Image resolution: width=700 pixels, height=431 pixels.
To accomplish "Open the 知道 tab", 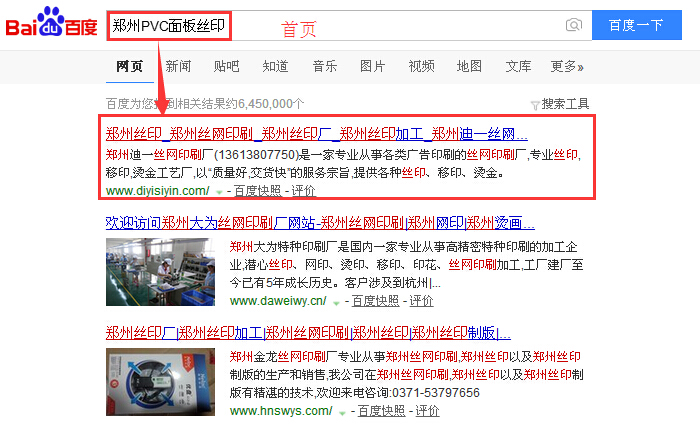I will pyautogui.click(x=275, y=67).
